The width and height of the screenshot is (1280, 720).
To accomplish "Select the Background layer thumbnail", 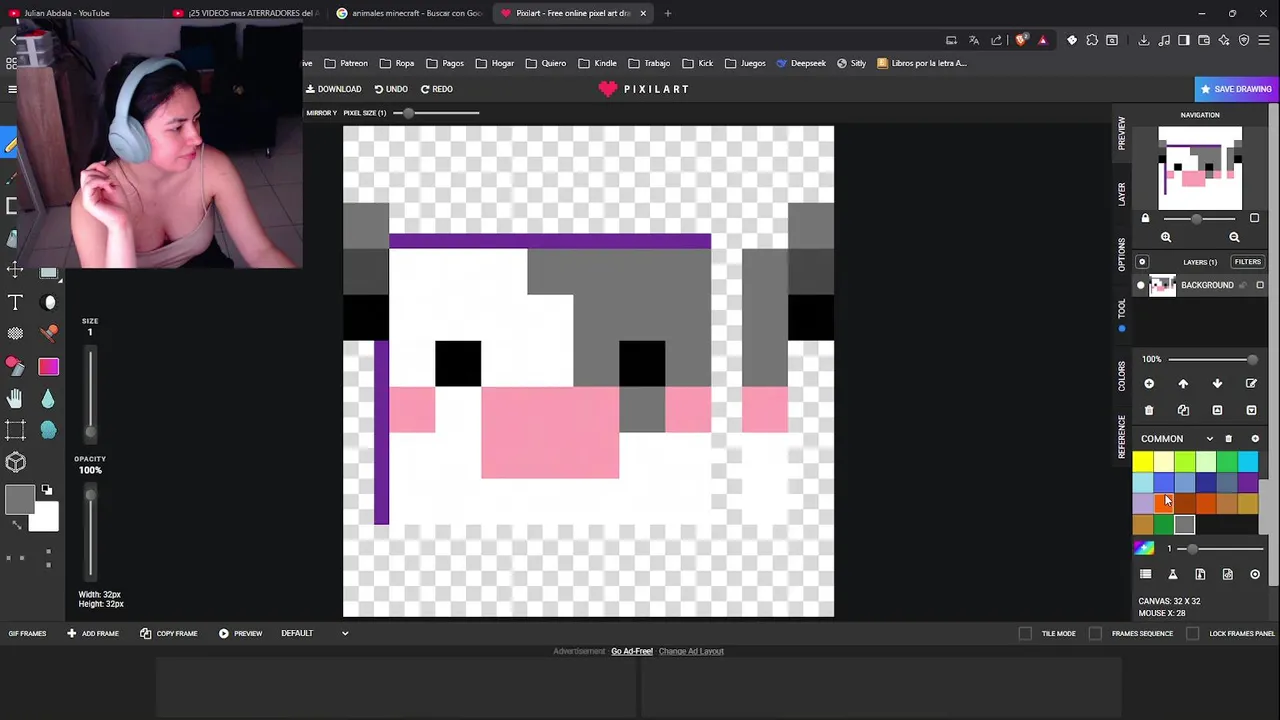I will tap(1162, 285).
